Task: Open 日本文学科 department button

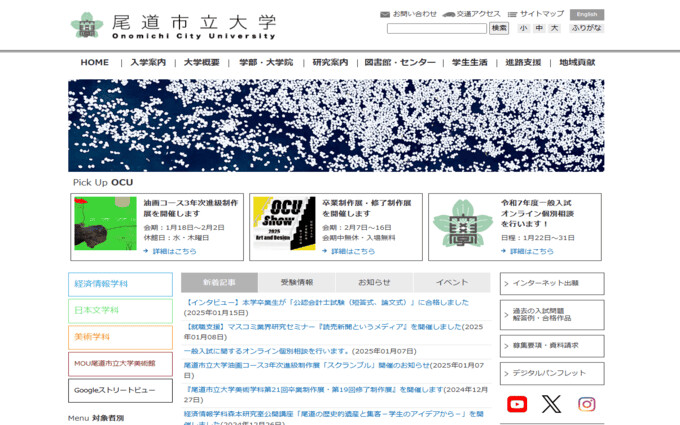Action: click(x=120, y=311)
